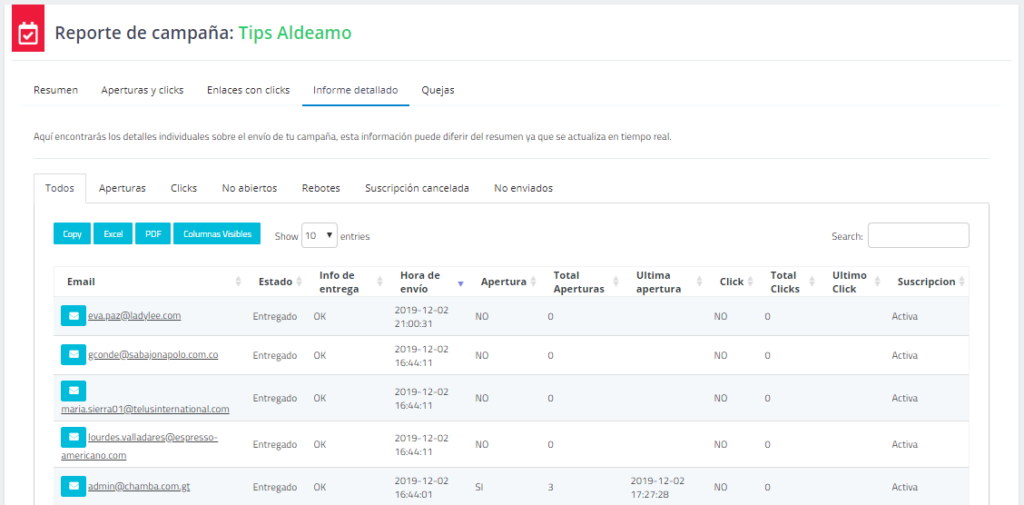Select the Rebotes filter tab
Image resolution: width=1024 pixels, height=505 pixels.
[321, 188]
